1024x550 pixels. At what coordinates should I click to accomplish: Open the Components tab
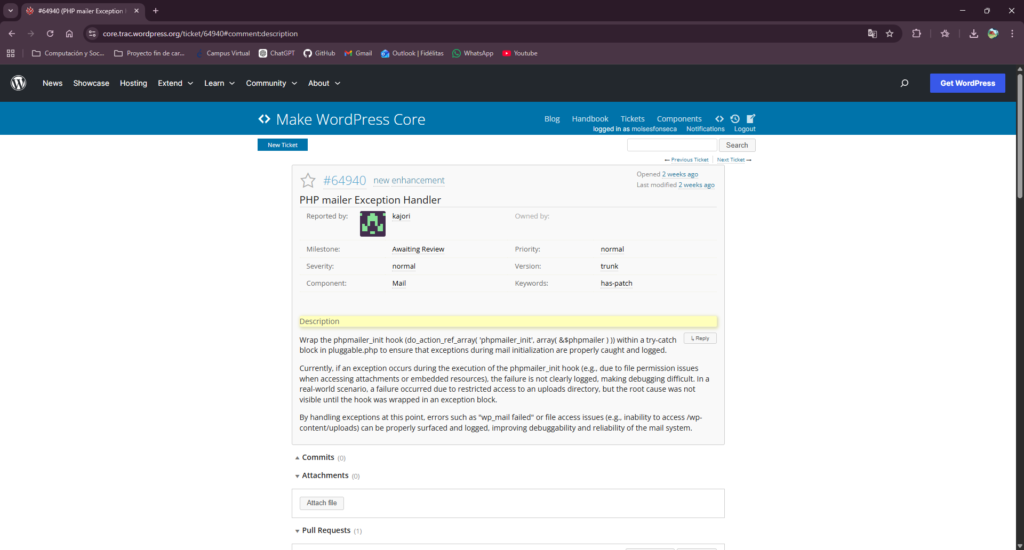[x=679, y=119]
